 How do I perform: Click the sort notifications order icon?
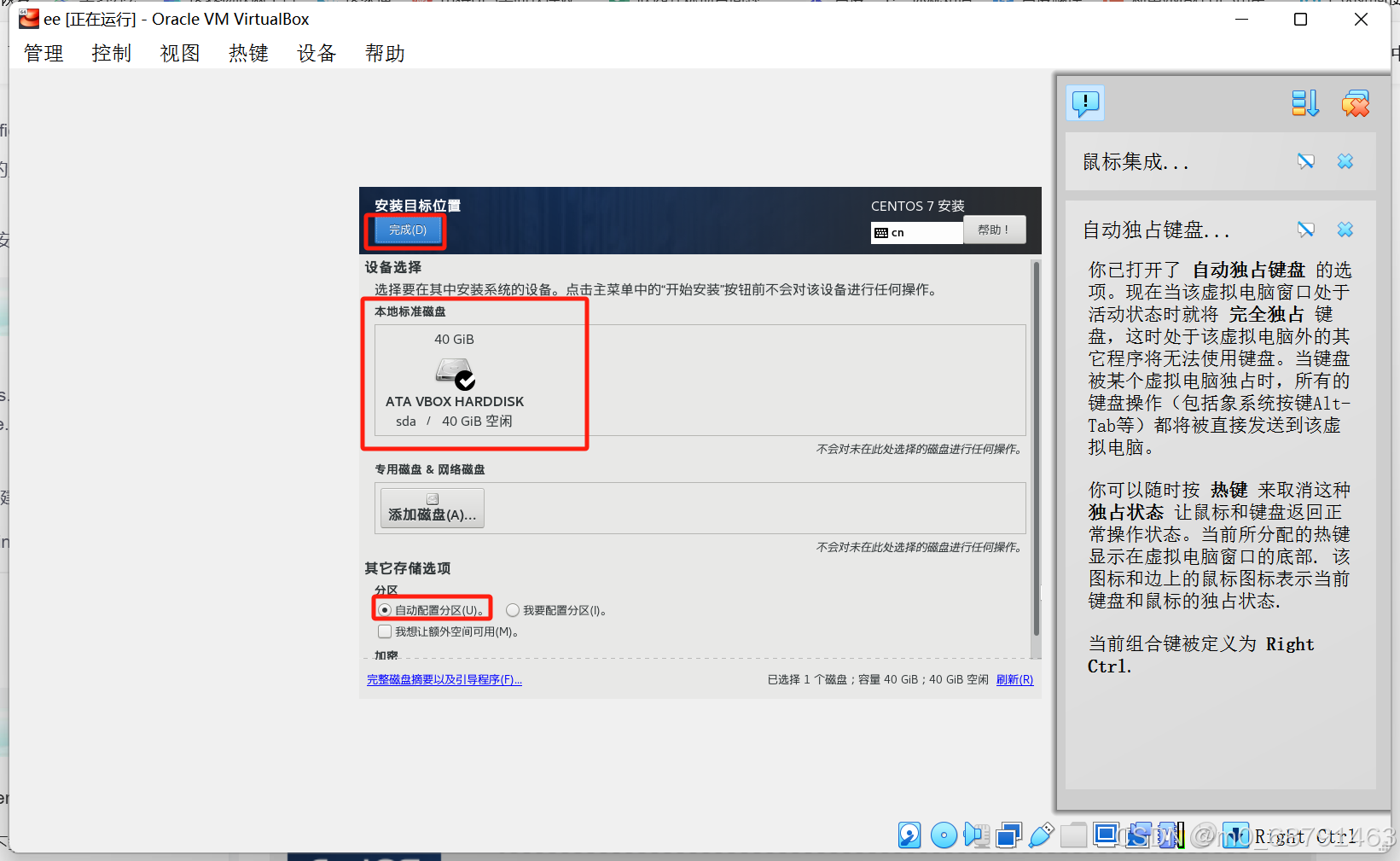click(1304, 103)
